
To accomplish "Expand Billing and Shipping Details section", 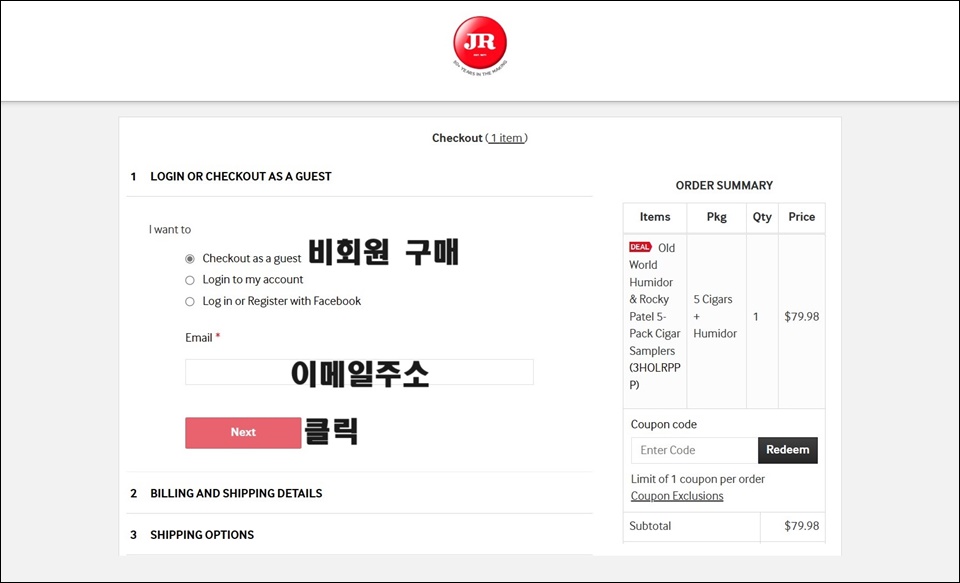I will pos(236,494).
